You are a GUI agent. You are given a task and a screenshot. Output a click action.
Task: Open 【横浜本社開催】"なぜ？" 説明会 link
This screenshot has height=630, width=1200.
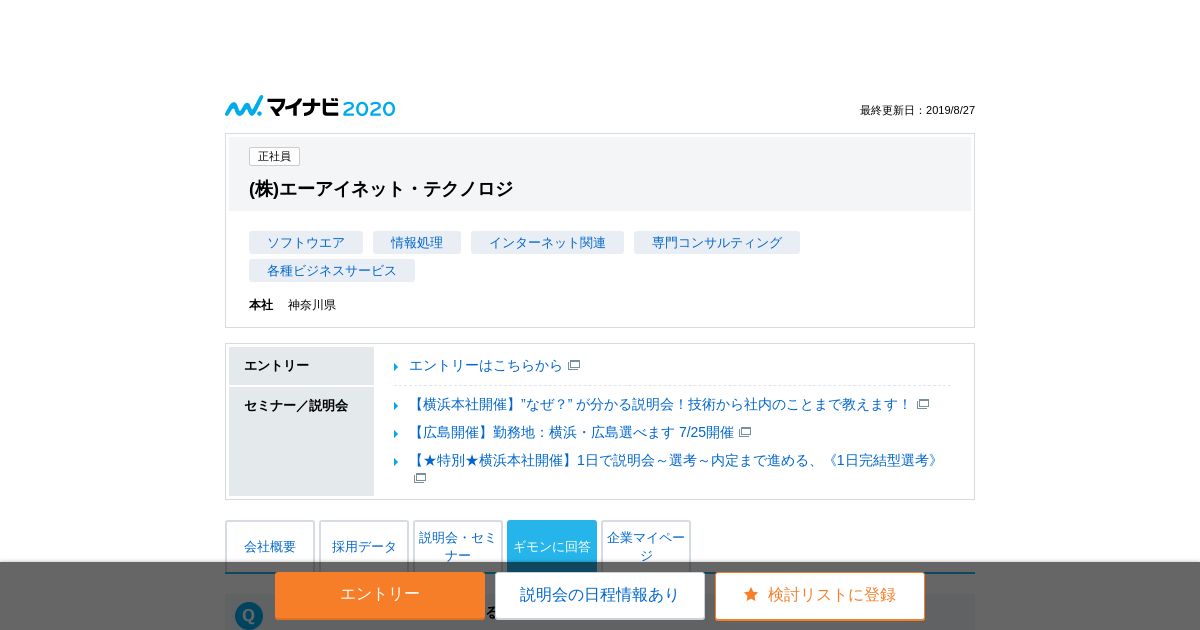660,404
